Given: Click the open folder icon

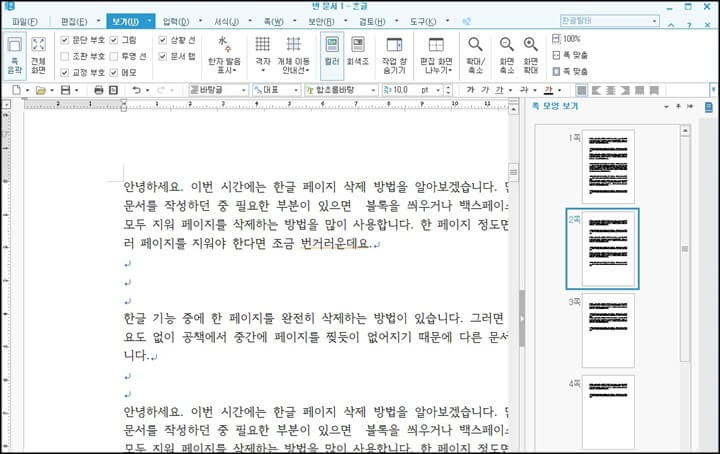Looking at the screenshot, I should pos(41,90).
